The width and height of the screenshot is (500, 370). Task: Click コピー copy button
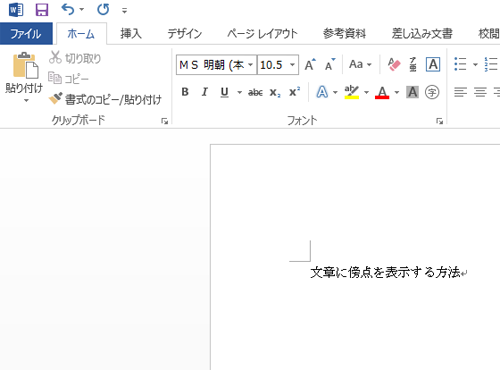[x=68, y=79]
